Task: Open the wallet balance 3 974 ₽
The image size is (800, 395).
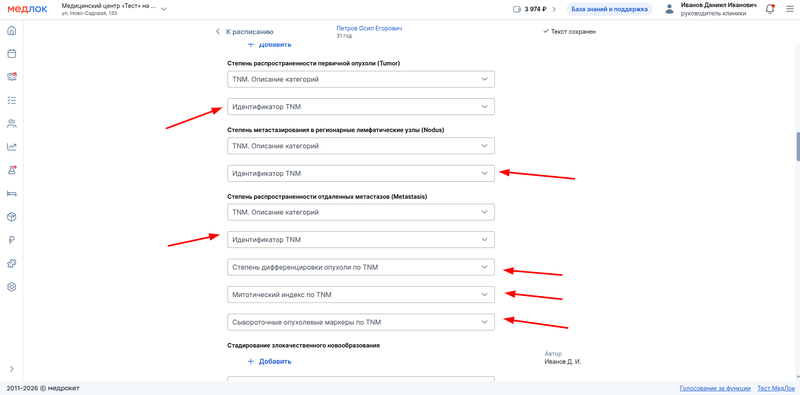Action: (x=534, y=9)
